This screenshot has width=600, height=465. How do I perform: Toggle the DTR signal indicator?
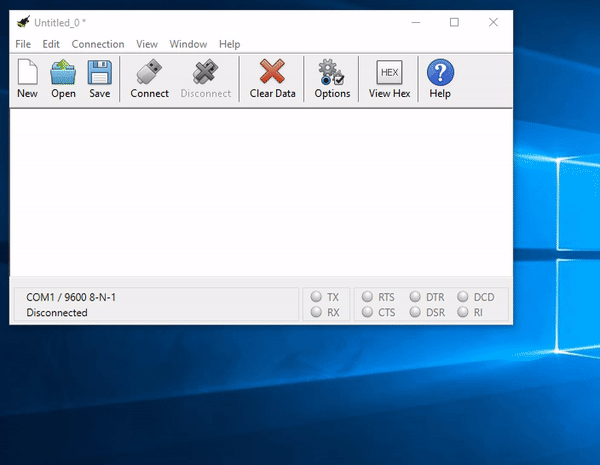[415, 297]
